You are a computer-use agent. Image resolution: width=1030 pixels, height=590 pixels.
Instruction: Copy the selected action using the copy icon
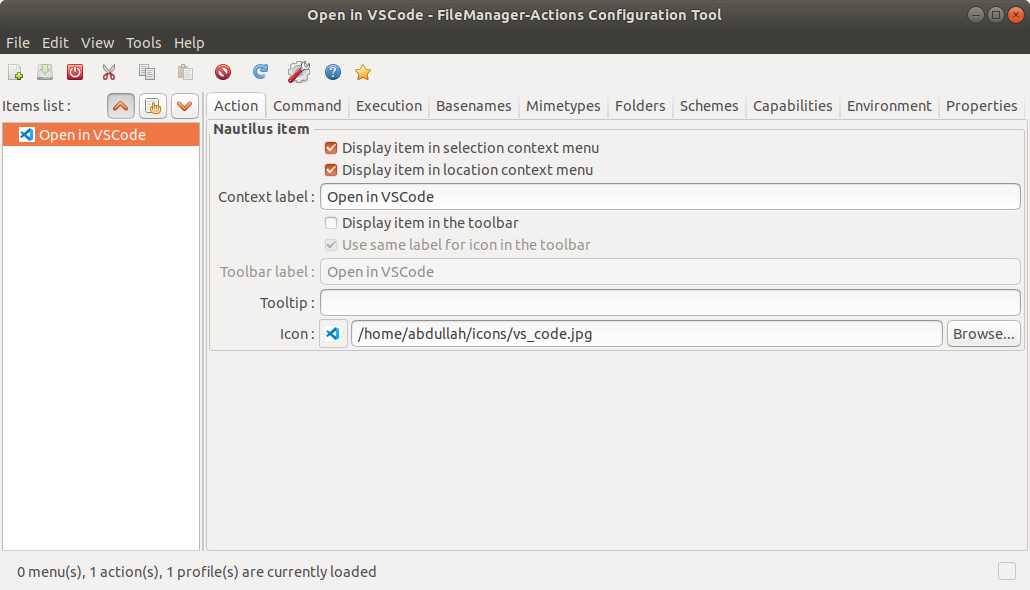146,72
